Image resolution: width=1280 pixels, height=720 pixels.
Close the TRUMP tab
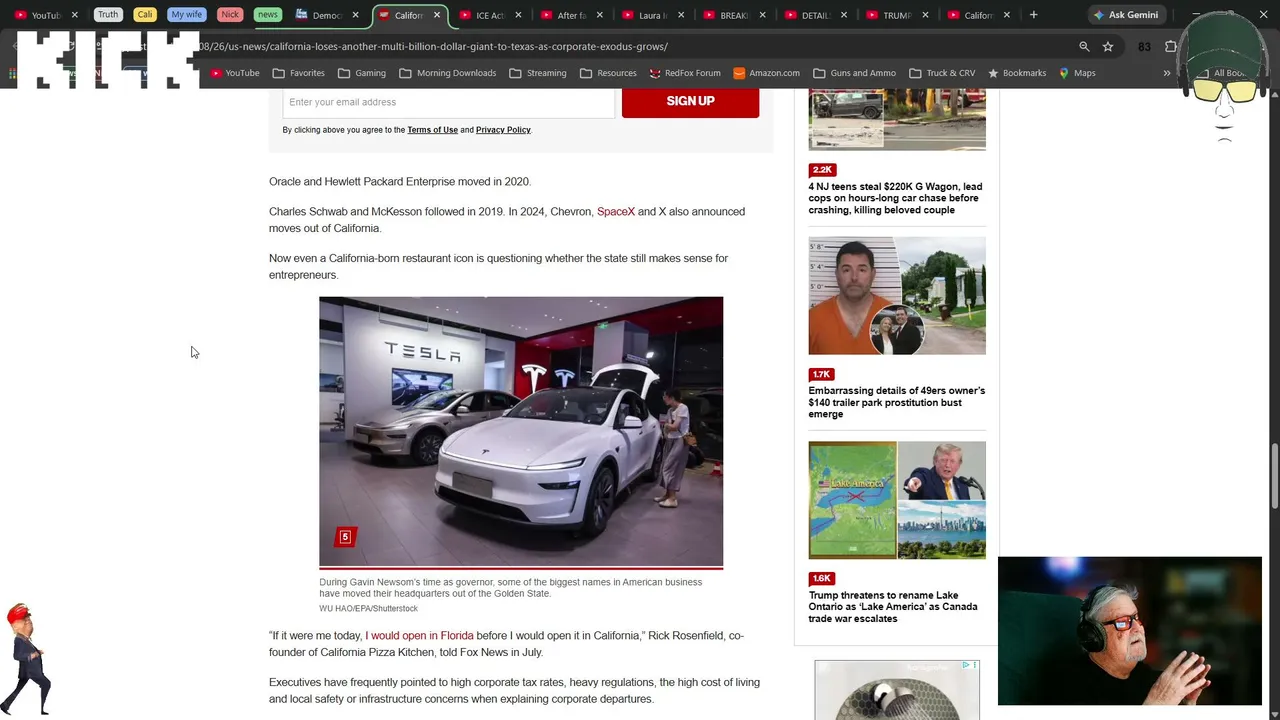[926, 15]
